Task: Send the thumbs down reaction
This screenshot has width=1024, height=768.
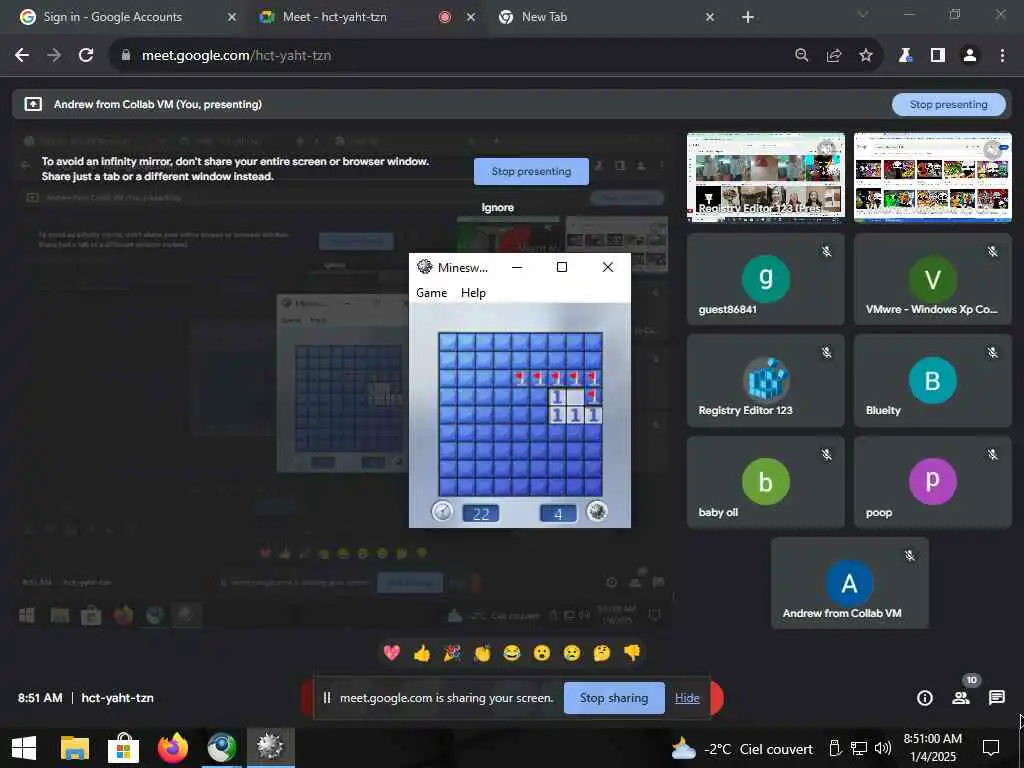Action: pos(632,652)
